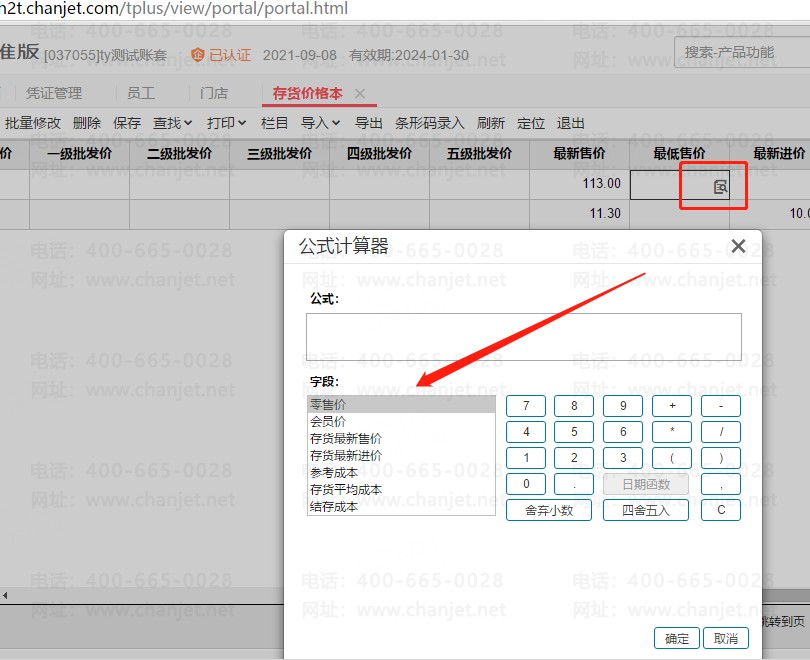This screenshot has width=810, height=660.
Task: Open formula lookup icon in 最低售价 cell
Action: (720, 187)
